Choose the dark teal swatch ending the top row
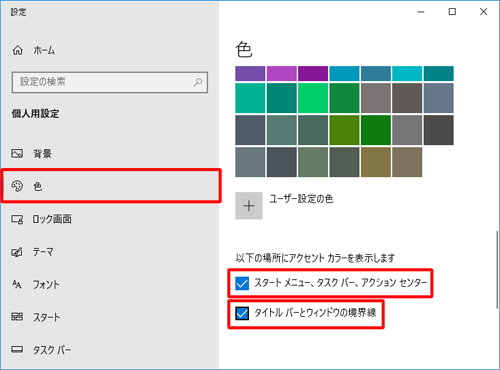 (439, 74)
